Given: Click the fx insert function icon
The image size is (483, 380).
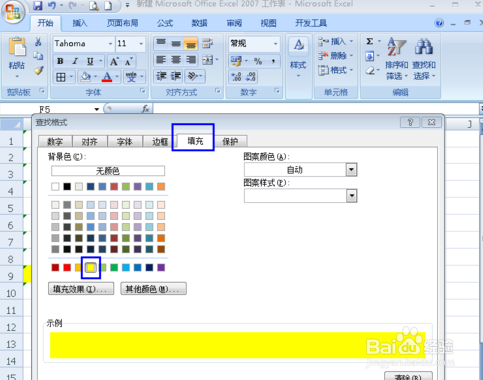Looking at the screenshot, I should (146, 109).
